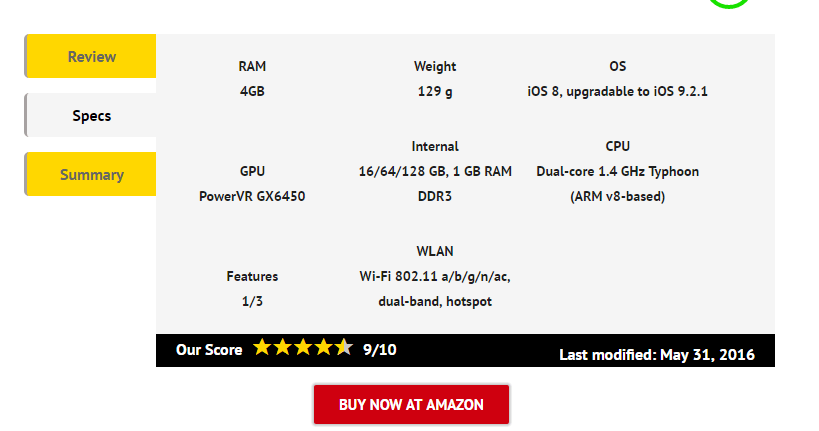Click the Our Score label
819x431 pixels.
pos(209,350)
